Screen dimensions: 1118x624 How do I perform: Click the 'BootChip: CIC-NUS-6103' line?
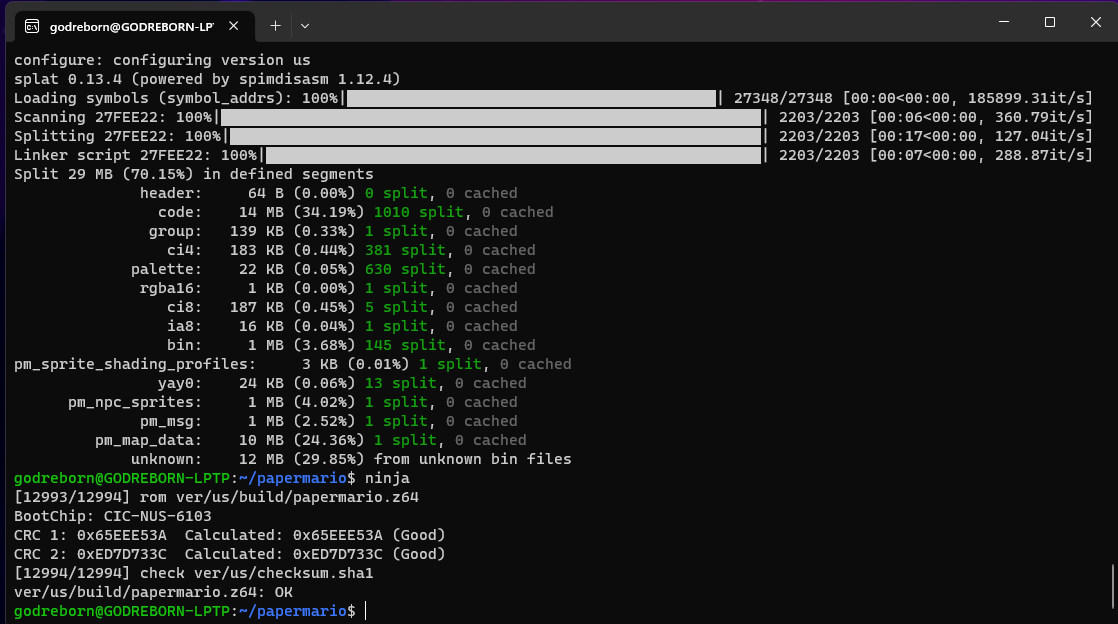(113, 516)
